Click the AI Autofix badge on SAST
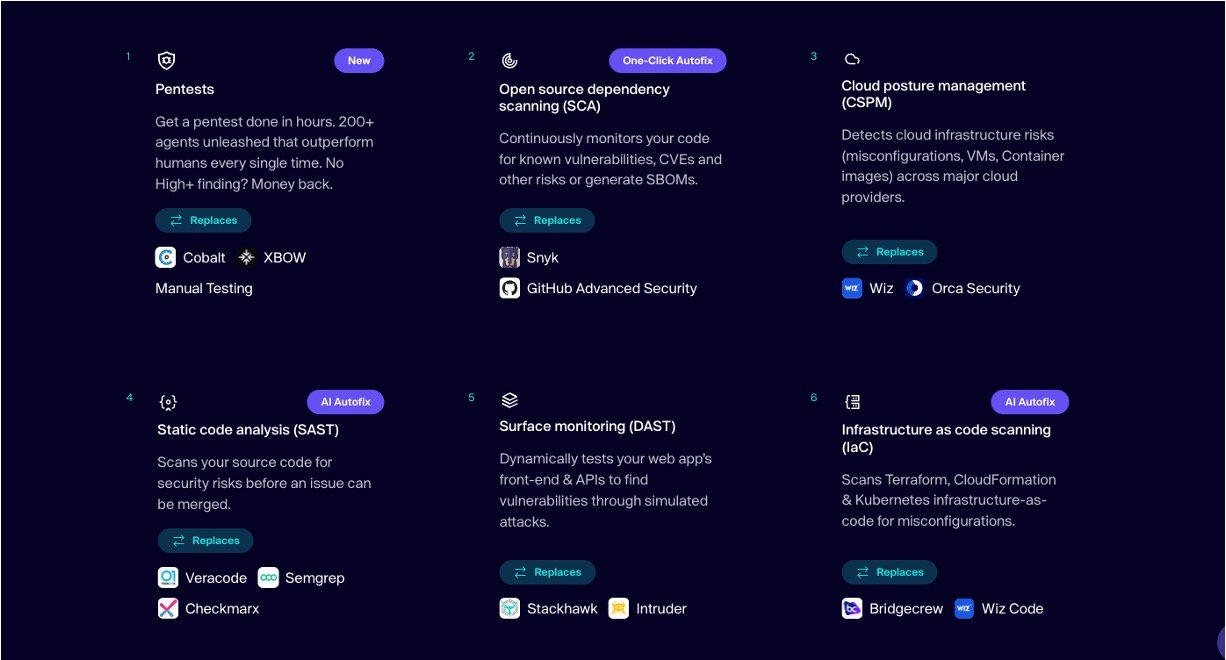 pos(345,402)
